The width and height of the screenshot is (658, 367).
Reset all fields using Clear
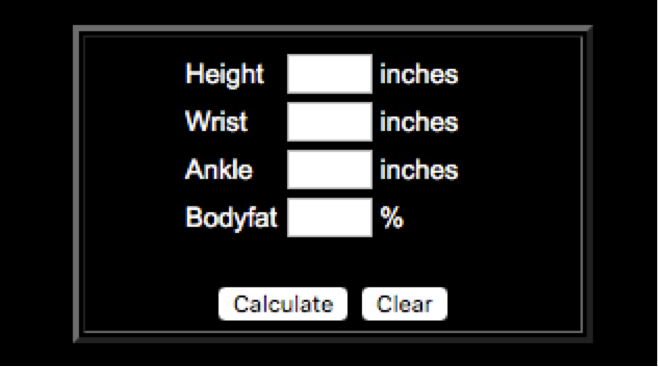point(405,304)
